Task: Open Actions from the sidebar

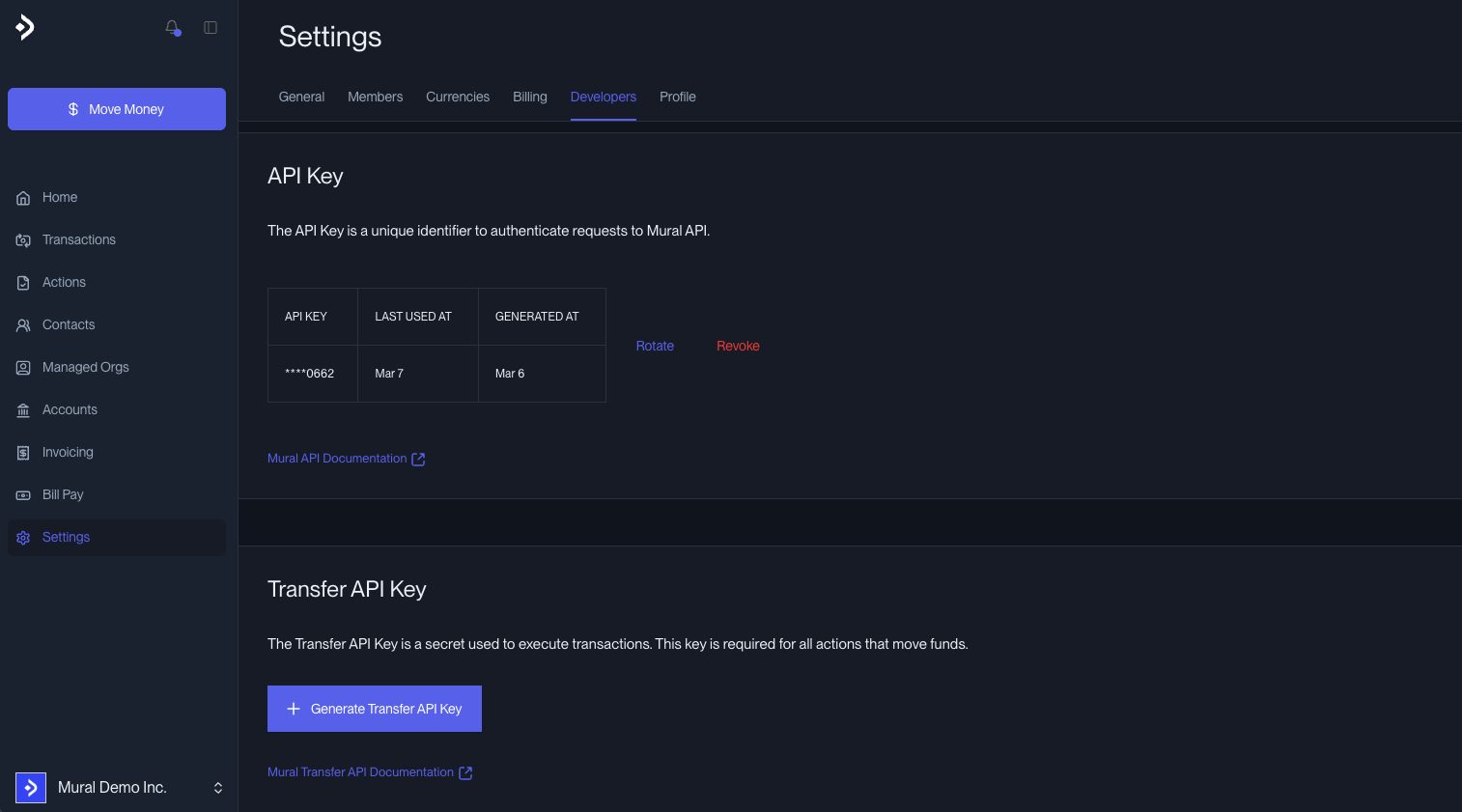Action: (x=64, y=282)
